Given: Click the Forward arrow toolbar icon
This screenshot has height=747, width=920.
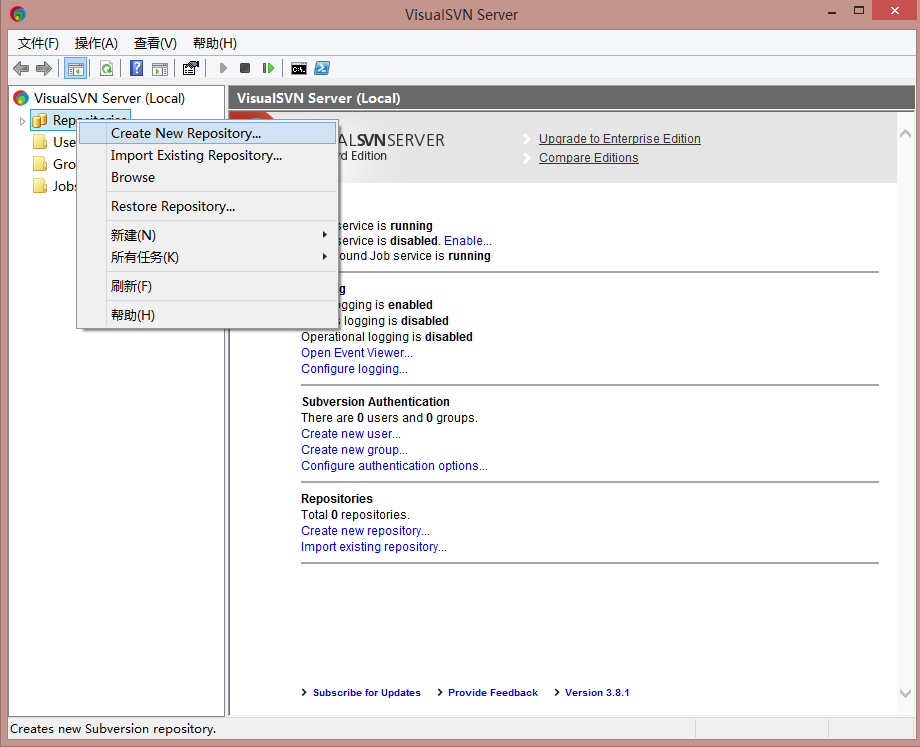Looking at the screenshot, I should point(44,69).
